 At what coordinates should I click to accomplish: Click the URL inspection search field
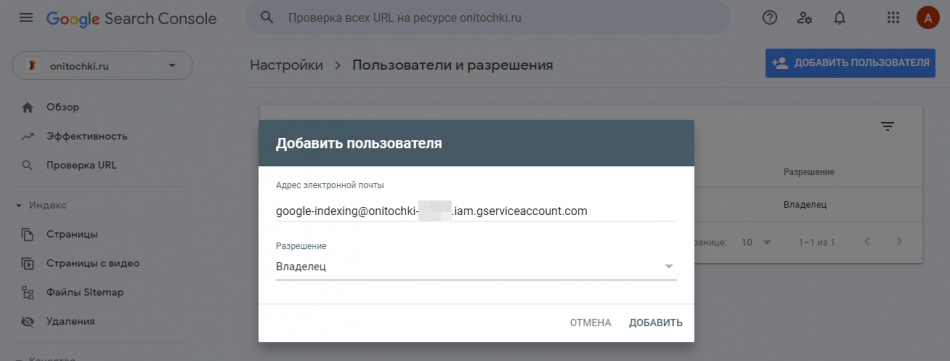coord(488,18)
